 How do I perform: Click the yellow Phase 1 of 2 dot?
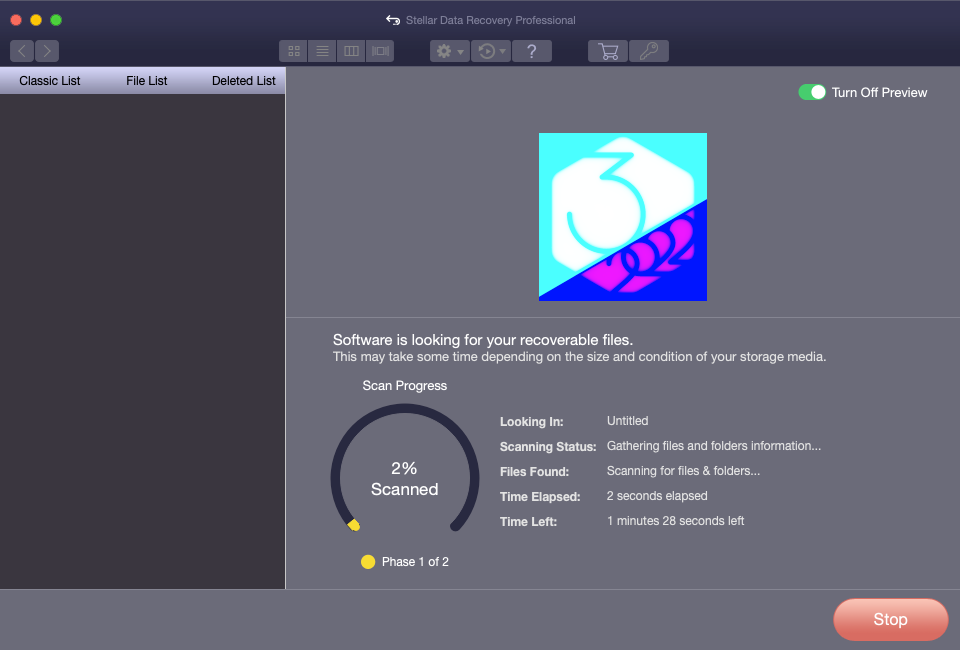point(368,562)
